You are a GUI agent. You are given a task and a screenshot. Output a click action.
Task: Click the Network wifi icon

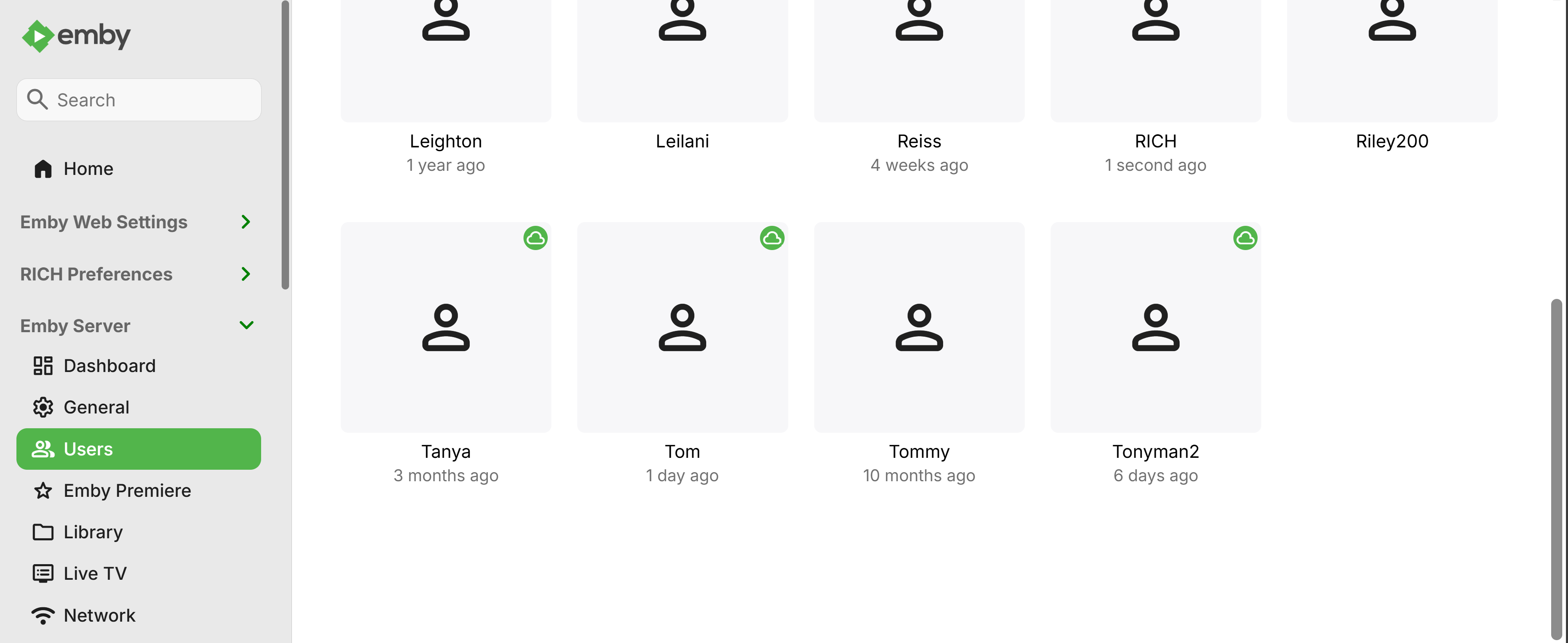pyautogui.click(x=43, y=615)
